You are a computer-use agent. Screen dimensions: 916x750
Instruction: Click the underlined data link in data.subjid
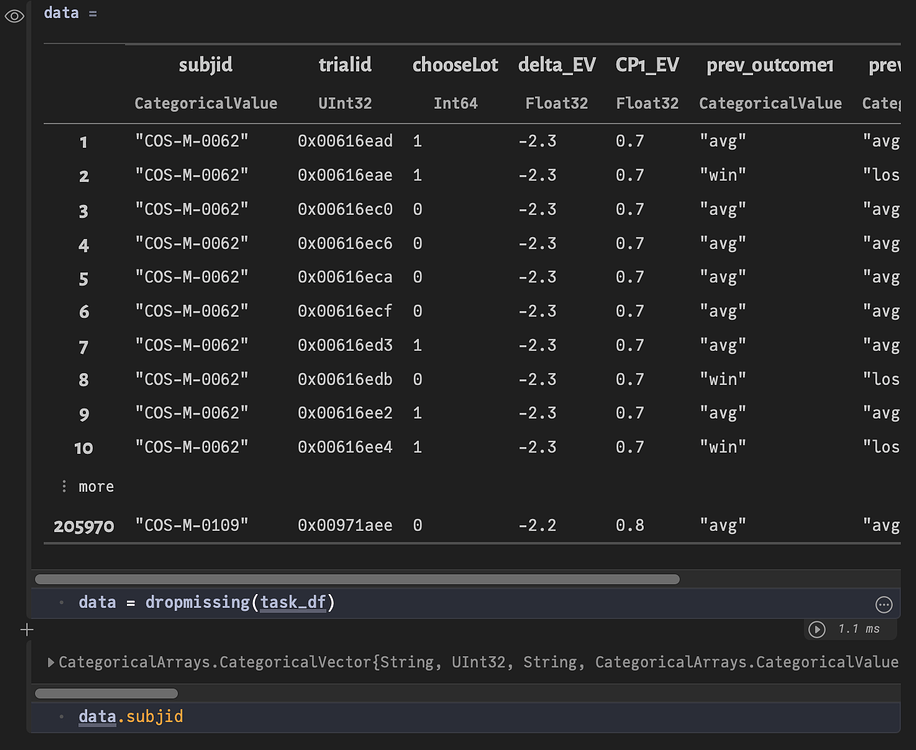click(95, 716)
